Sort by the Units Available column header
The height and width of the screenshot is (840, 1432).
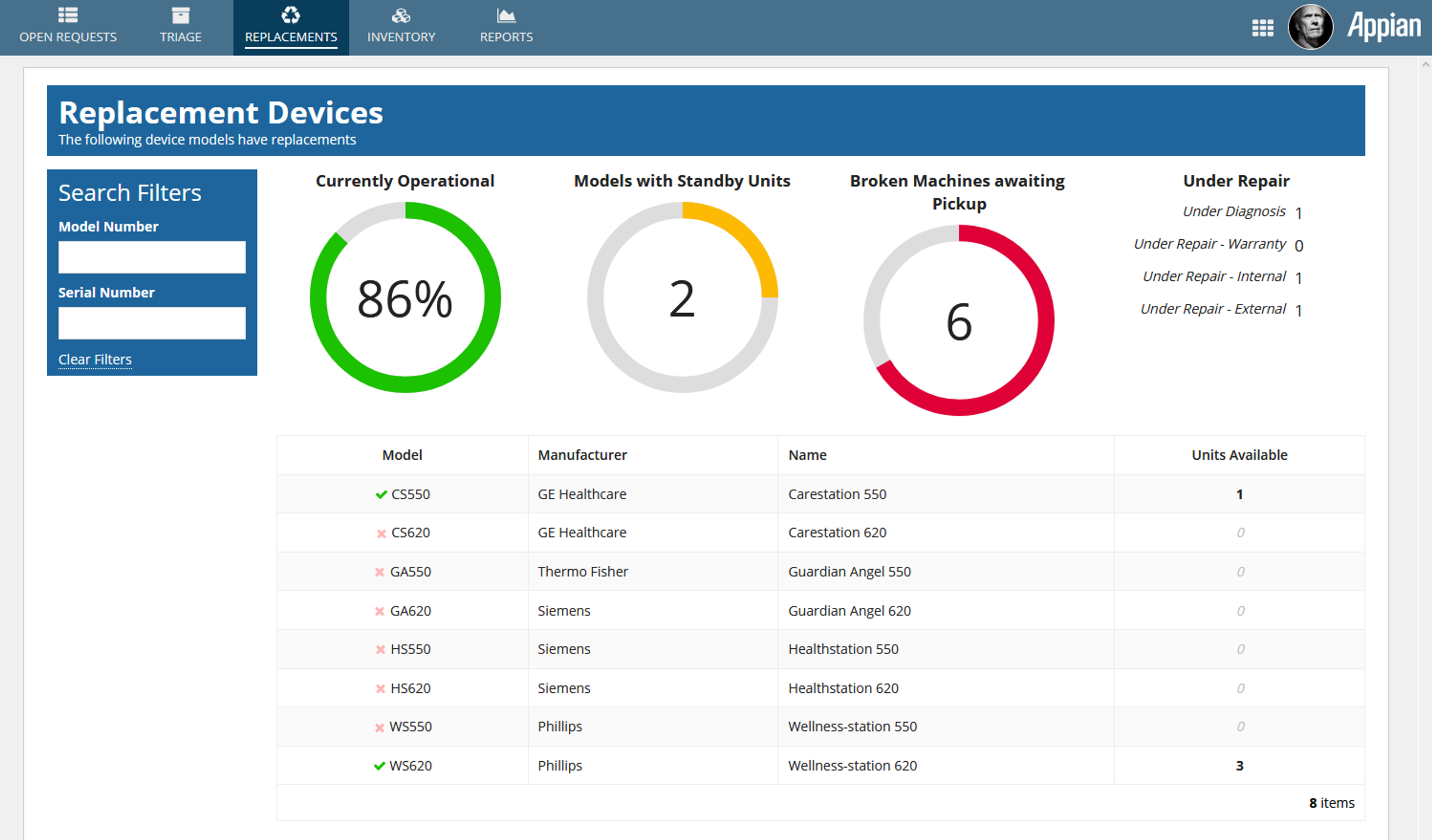click(1239, 455)
